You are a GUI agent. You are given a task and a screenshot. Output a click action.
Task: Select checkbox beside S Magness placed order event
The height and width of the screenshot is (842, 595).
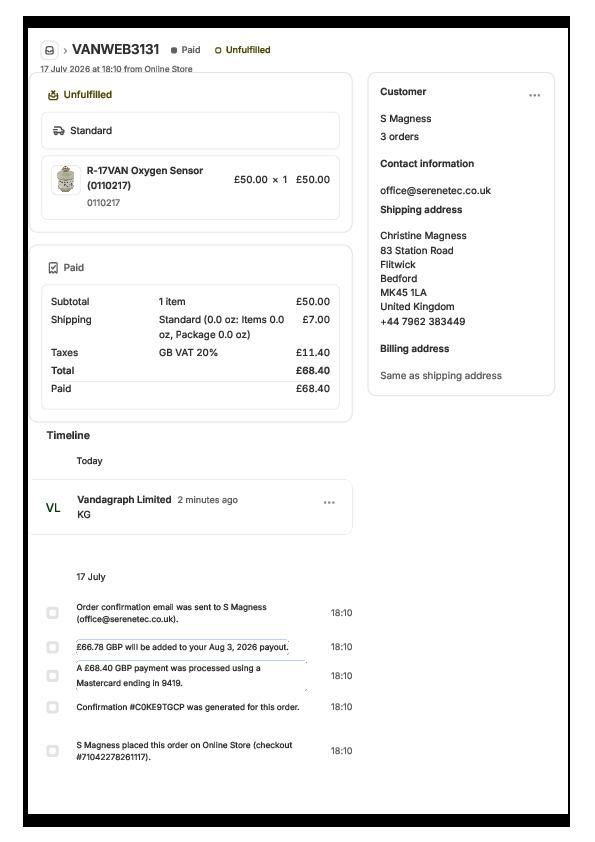[53, 751]
